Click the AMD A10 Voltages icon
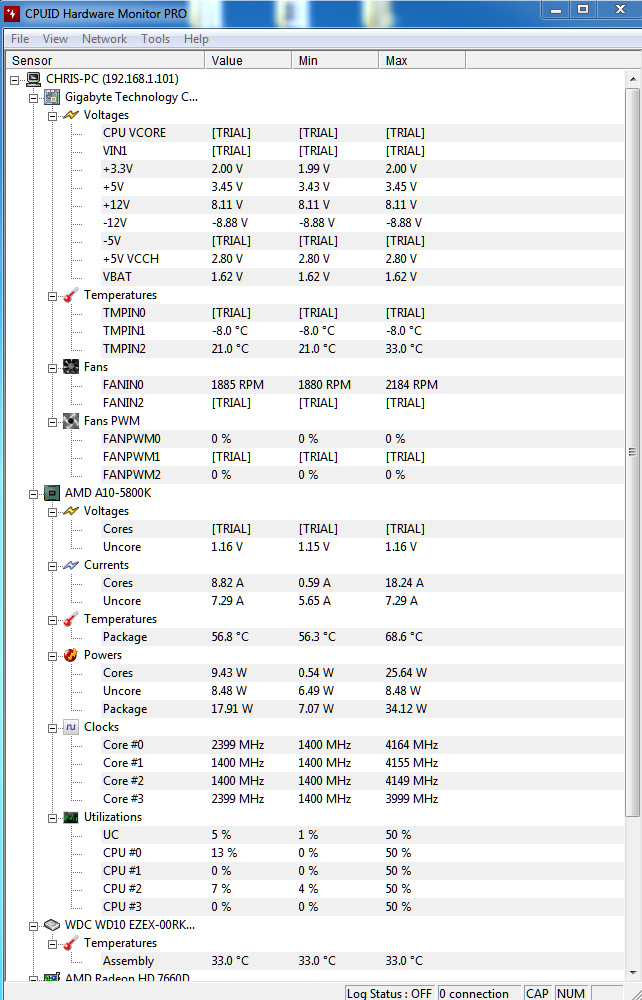642x1000 pixels. point(71,511)
